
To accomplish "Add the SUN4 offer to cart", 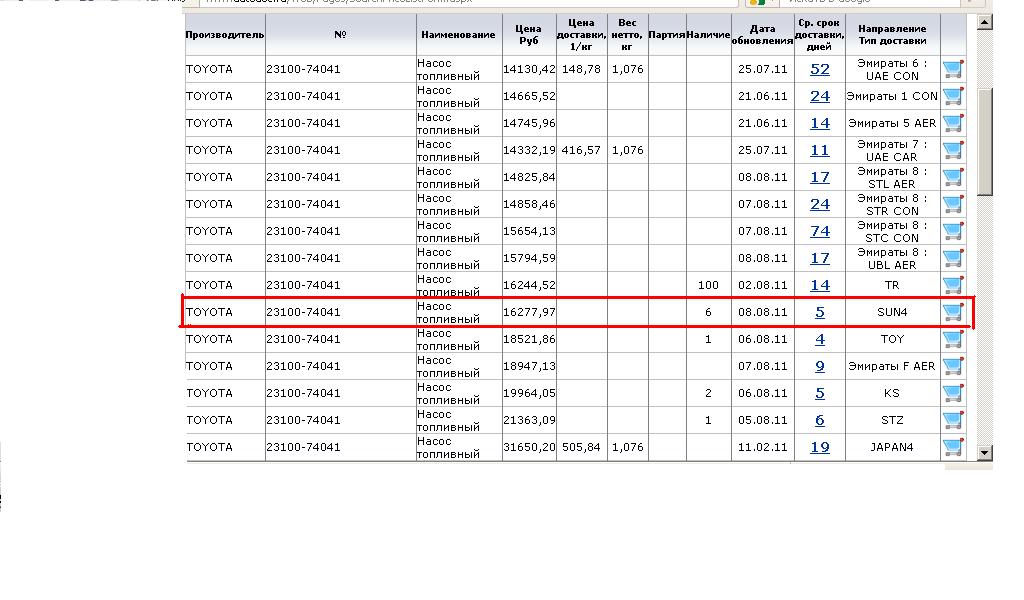I will click(953, 312).
